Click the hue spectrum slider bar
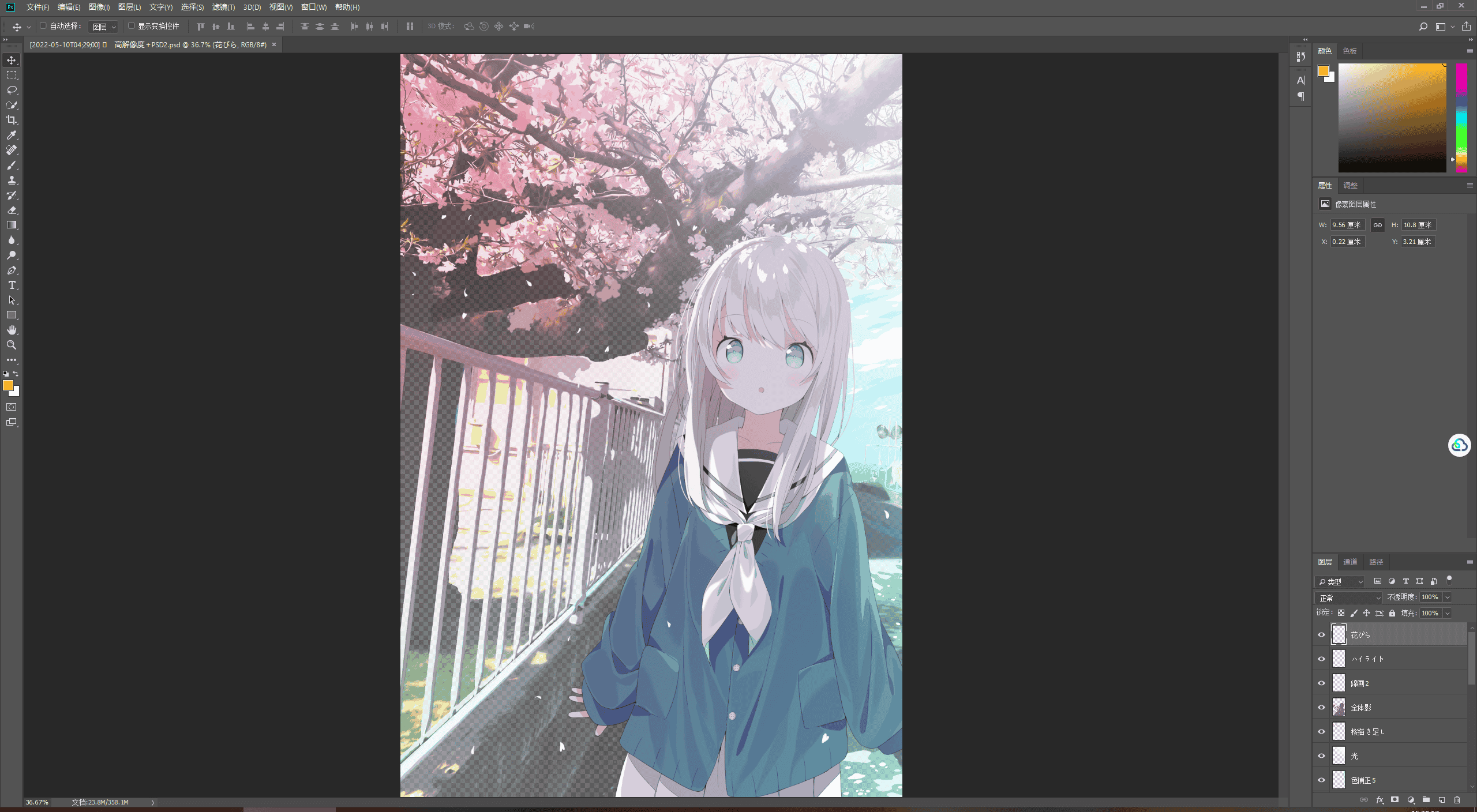The width and height of the screenshot is (1477, 812). (1461, 118)
